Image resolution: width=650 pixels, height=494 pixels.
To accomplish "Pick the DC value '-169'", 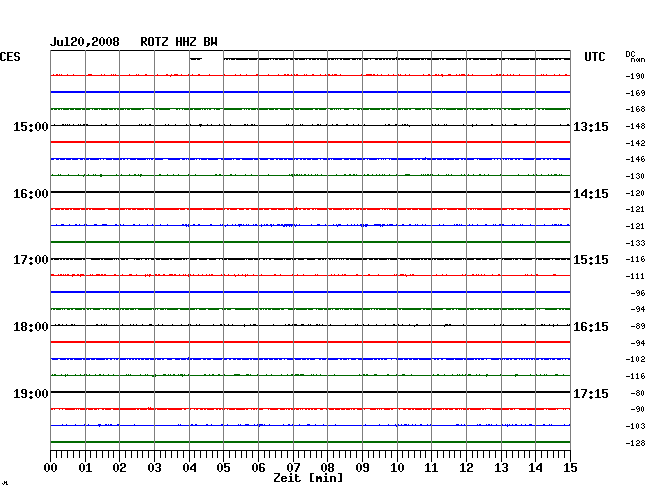I will click(635, 93).
